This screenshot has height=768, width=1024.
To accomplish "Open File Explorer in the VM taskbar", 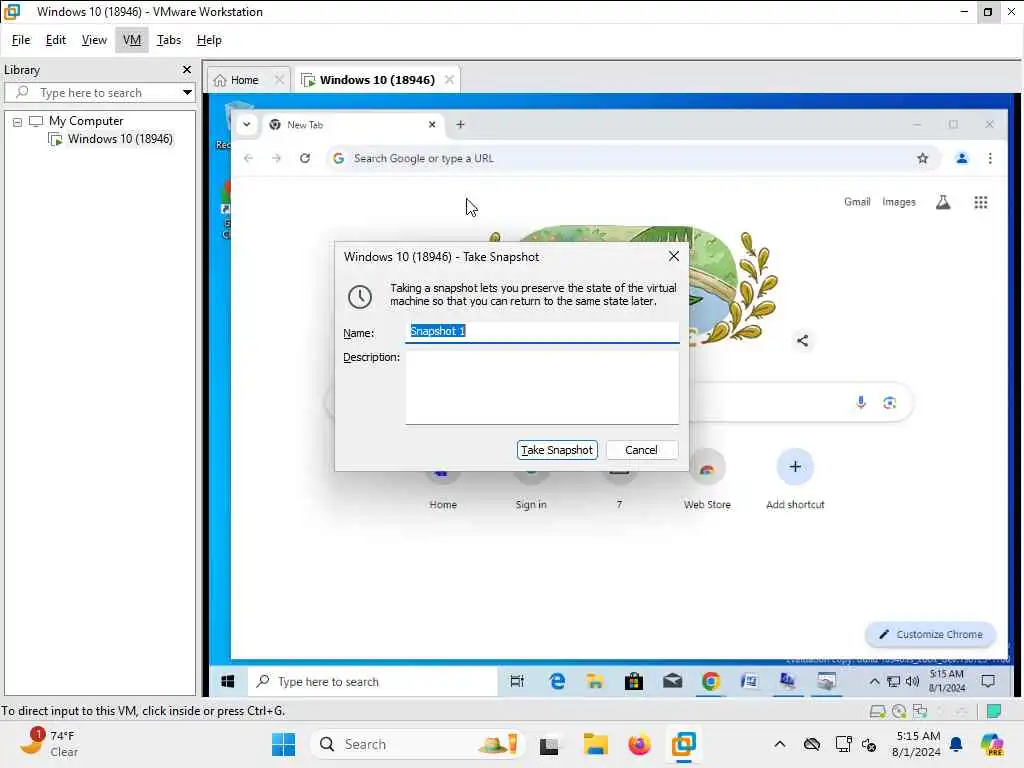I will [595, 682].
